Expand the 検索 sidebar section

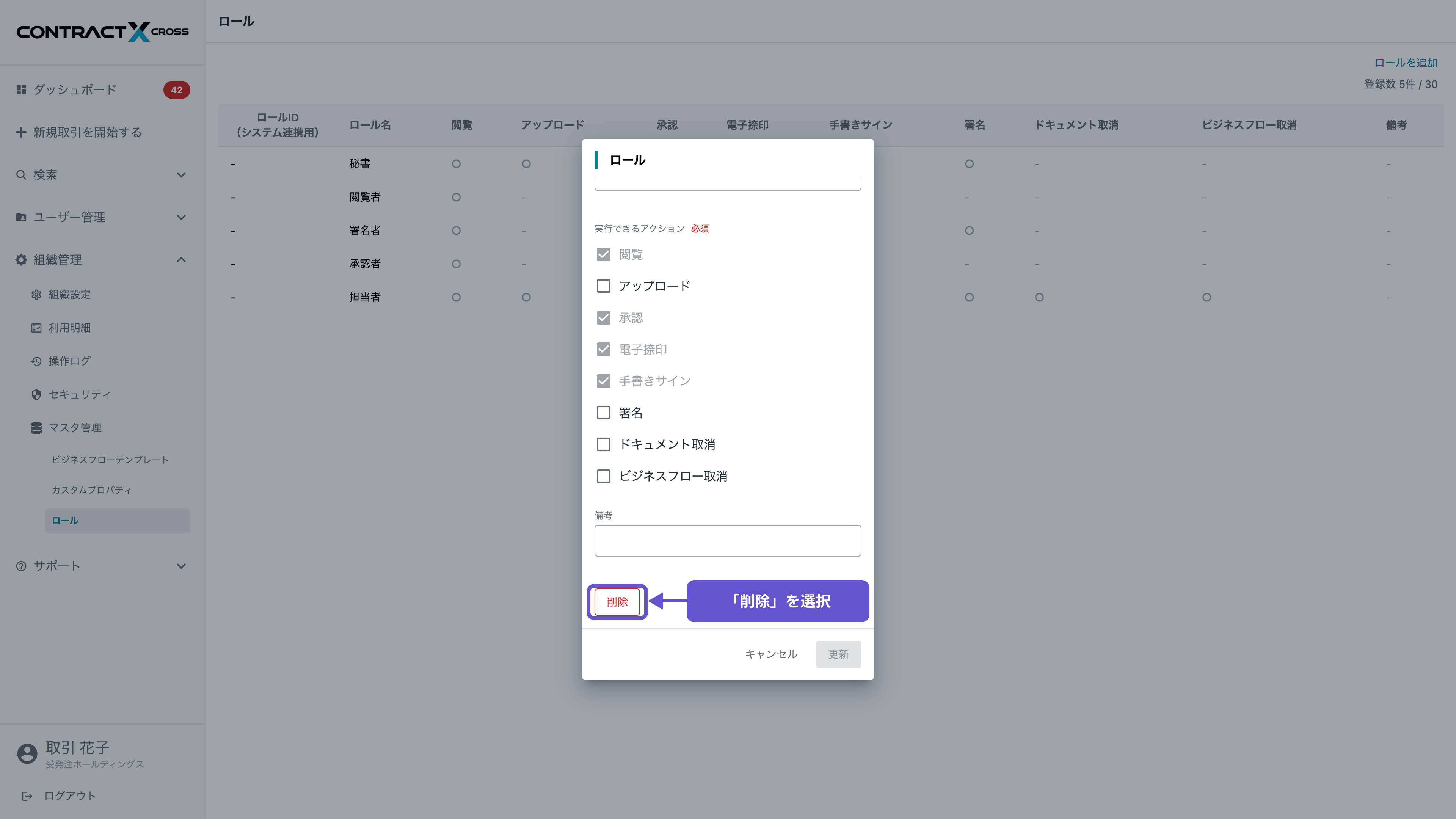181,175
